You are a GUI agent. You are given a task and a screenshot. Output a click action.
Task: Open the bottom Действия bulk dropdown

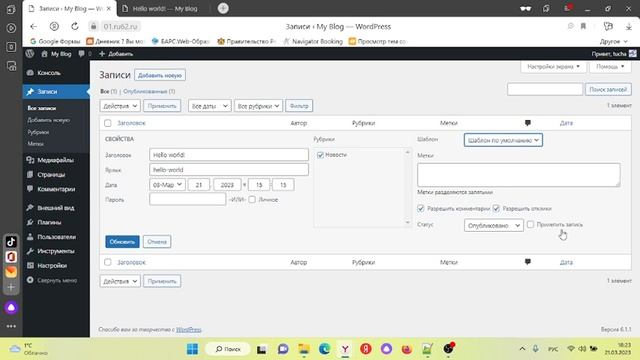[x=120, y=281]
